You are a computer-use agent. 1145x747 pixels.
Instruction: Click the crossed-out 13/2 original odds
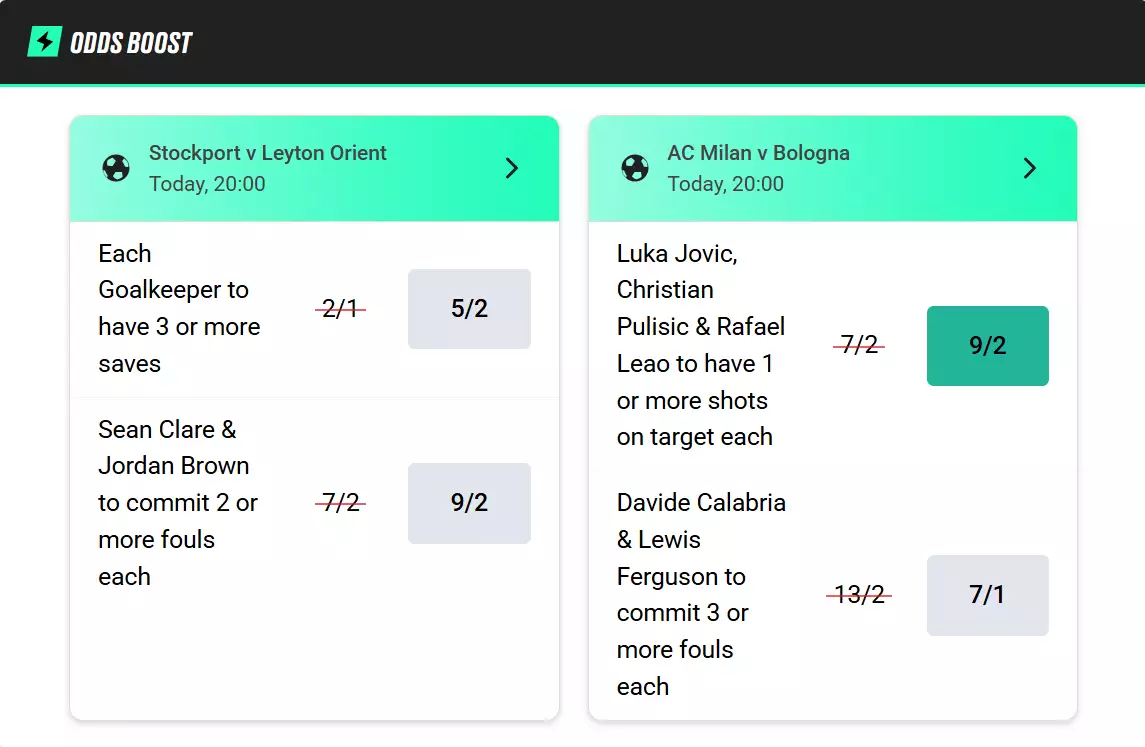coord(859,595)
